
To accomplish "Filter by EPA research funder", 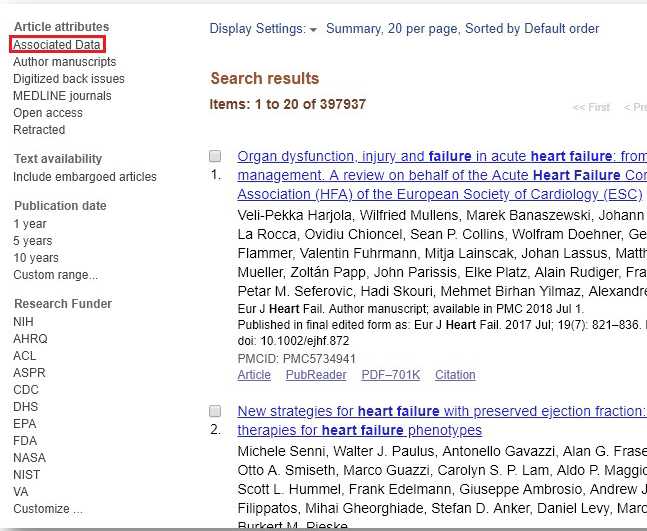I will point(24,424).
